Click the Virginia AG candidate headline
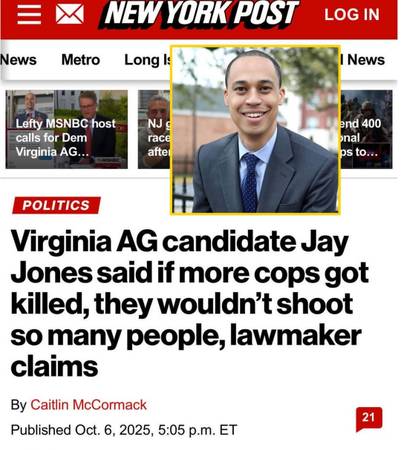Screen dimensions: 401x450 click(189, 304)
